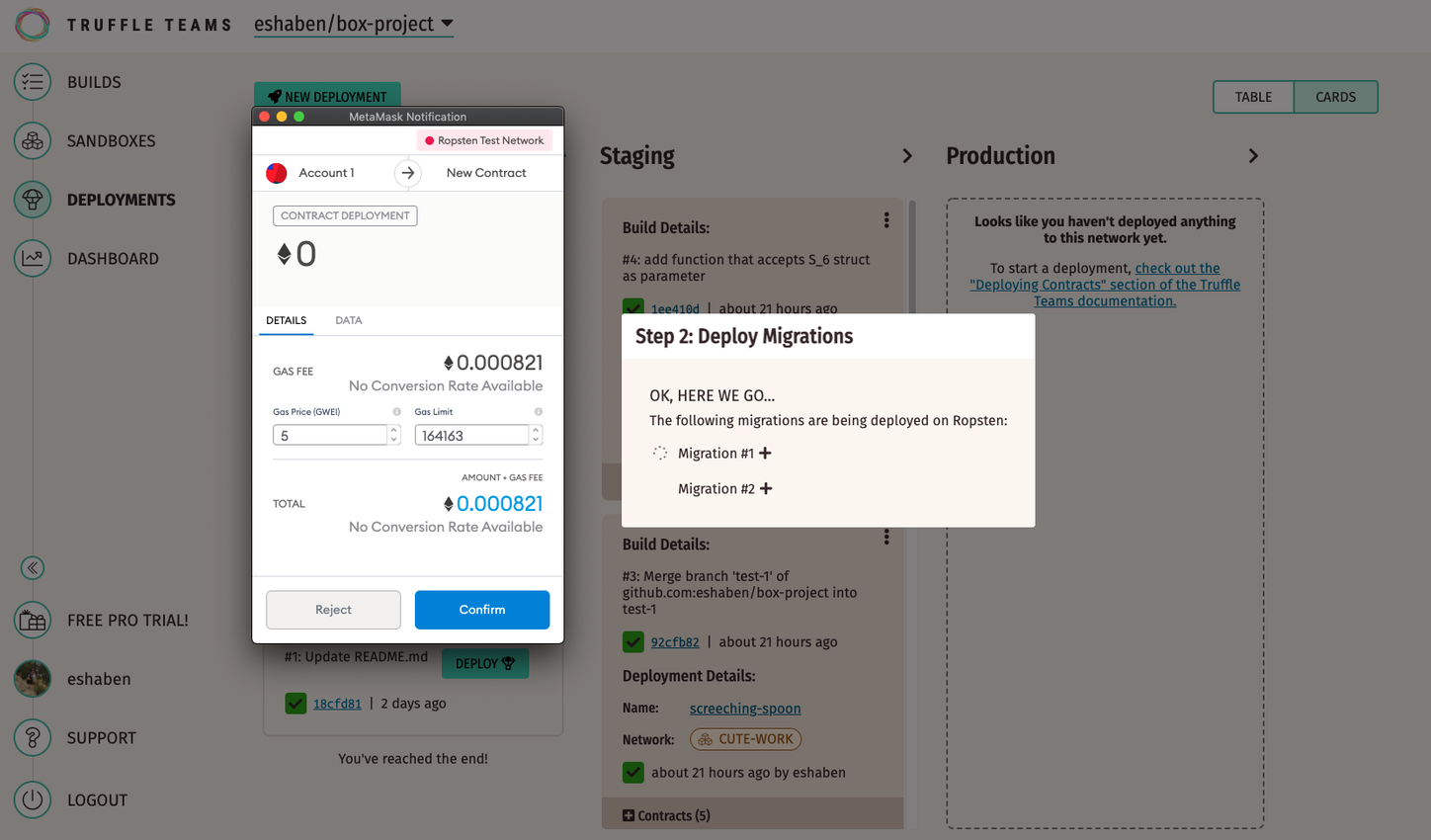Screen dimensions: 1431x840
Task: Click the eshaben username label
Action: (x=99, y=679)
